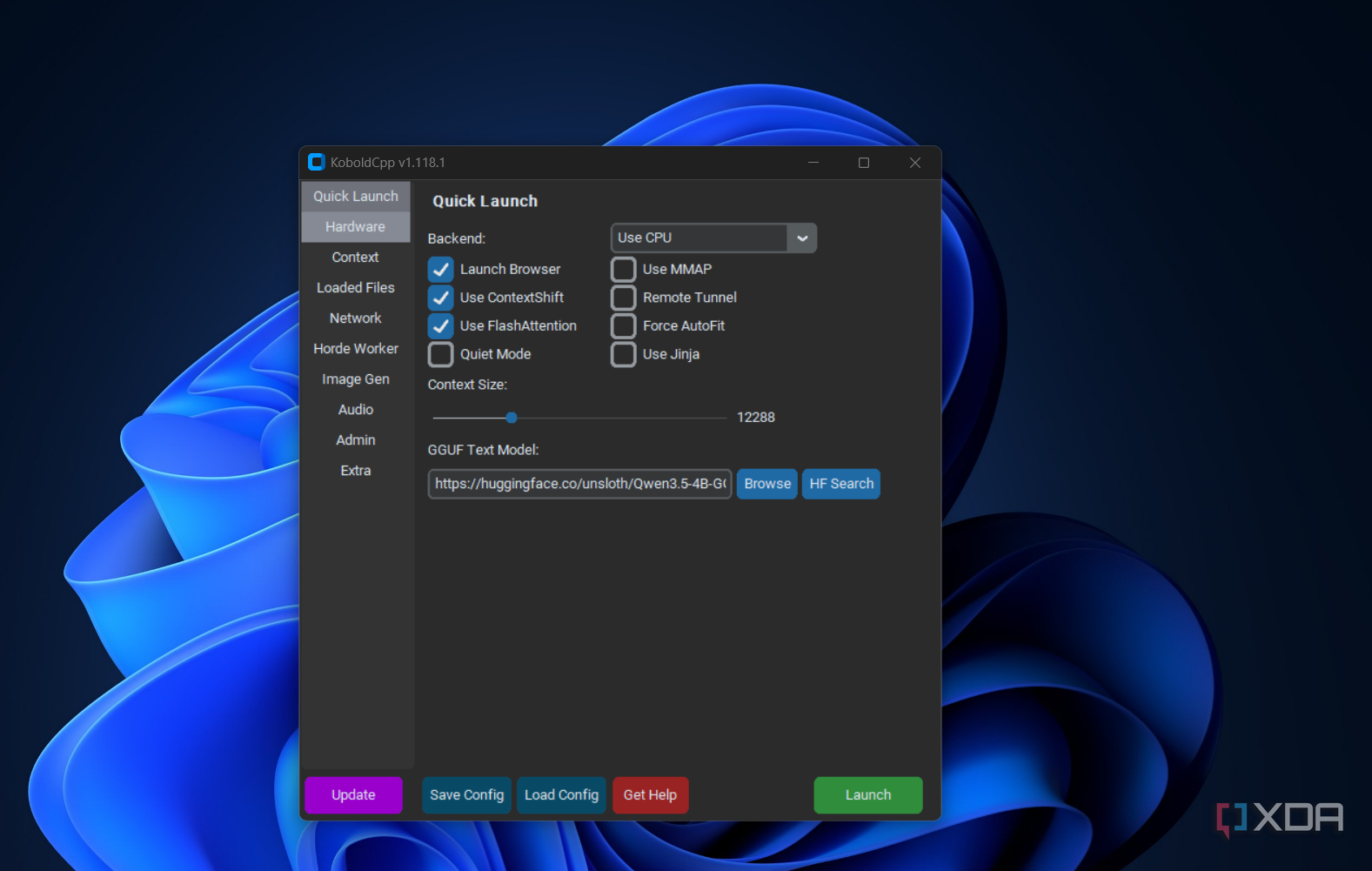Image resolution: width=1372 pixels, height=871 pixels.
Task: Open the Network tab
Action: (356, 318)
